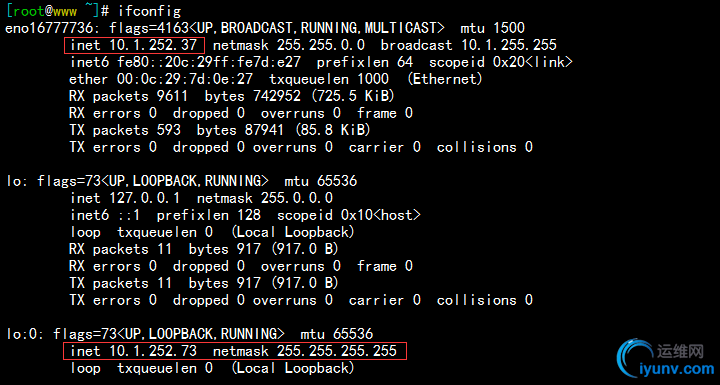
Task: Click the mtu 1500 value
Action: [492, 28]
